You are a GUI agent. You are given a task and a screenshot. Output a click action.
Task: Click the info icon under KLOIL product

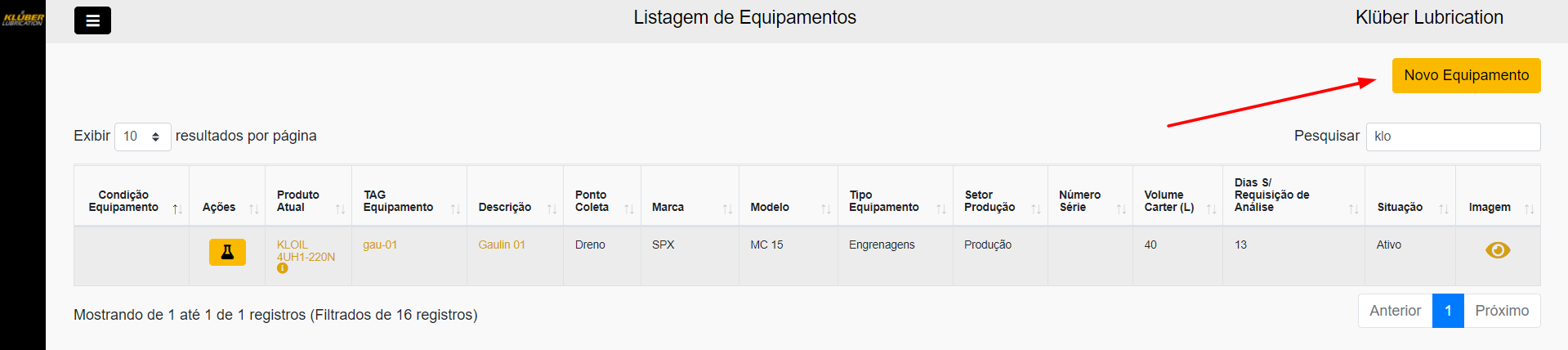click(282, 268)
